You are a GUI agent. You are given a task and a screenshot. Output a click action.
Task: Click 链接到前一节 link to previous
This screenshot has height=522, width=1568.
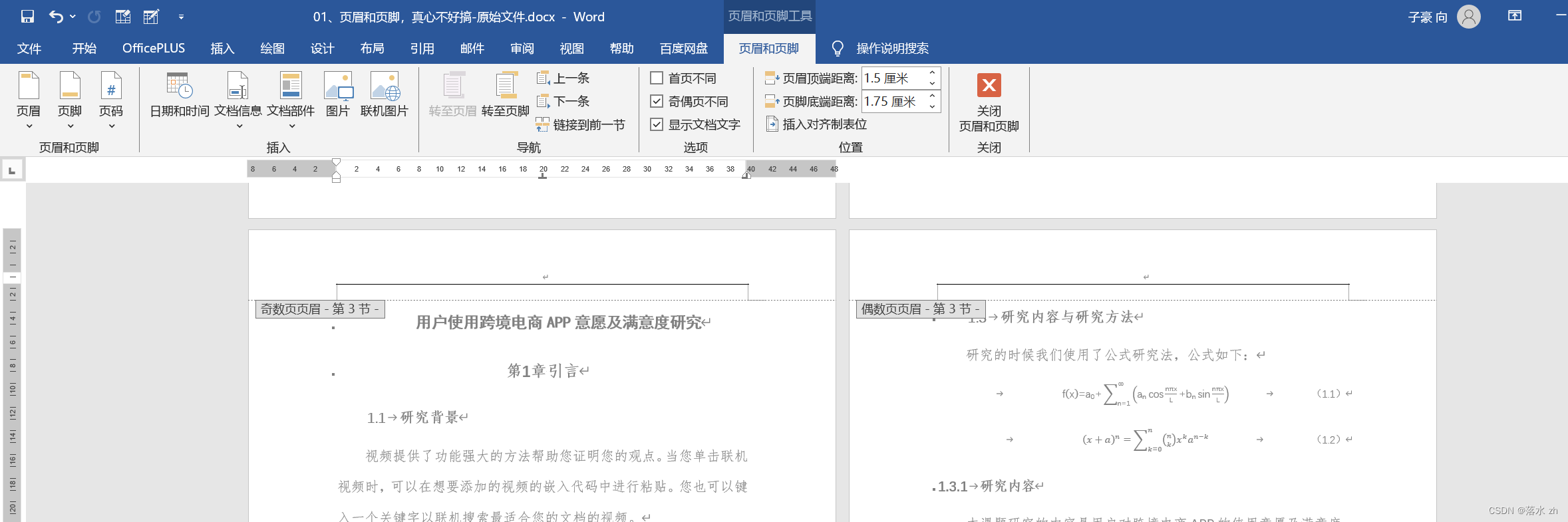(x=580, y=125)
